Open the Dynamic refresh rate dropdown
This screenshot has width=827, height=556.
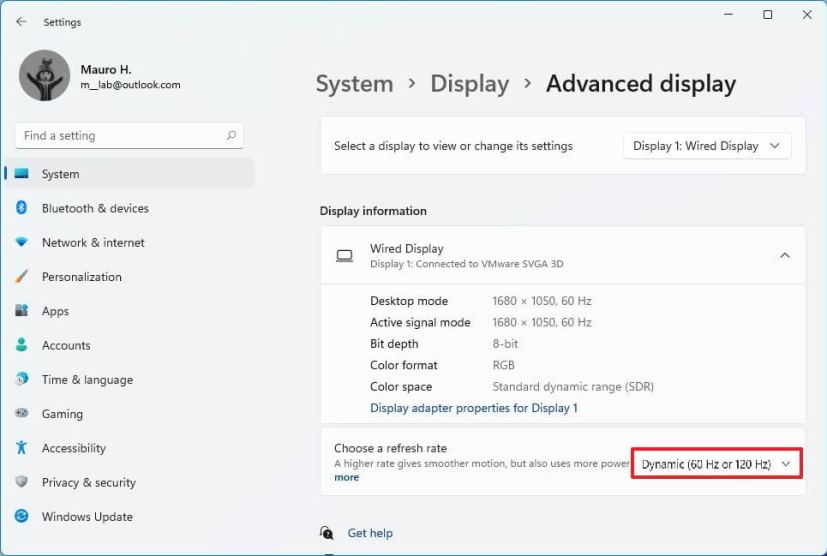(x=716, y=464)
